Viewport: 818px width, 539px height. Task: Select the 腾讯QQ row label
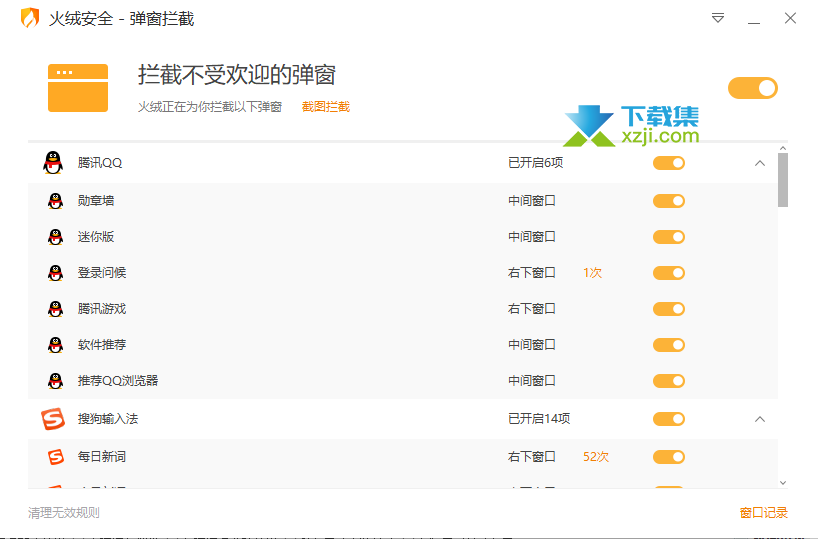pyautogui.click(x=100, y=163)
